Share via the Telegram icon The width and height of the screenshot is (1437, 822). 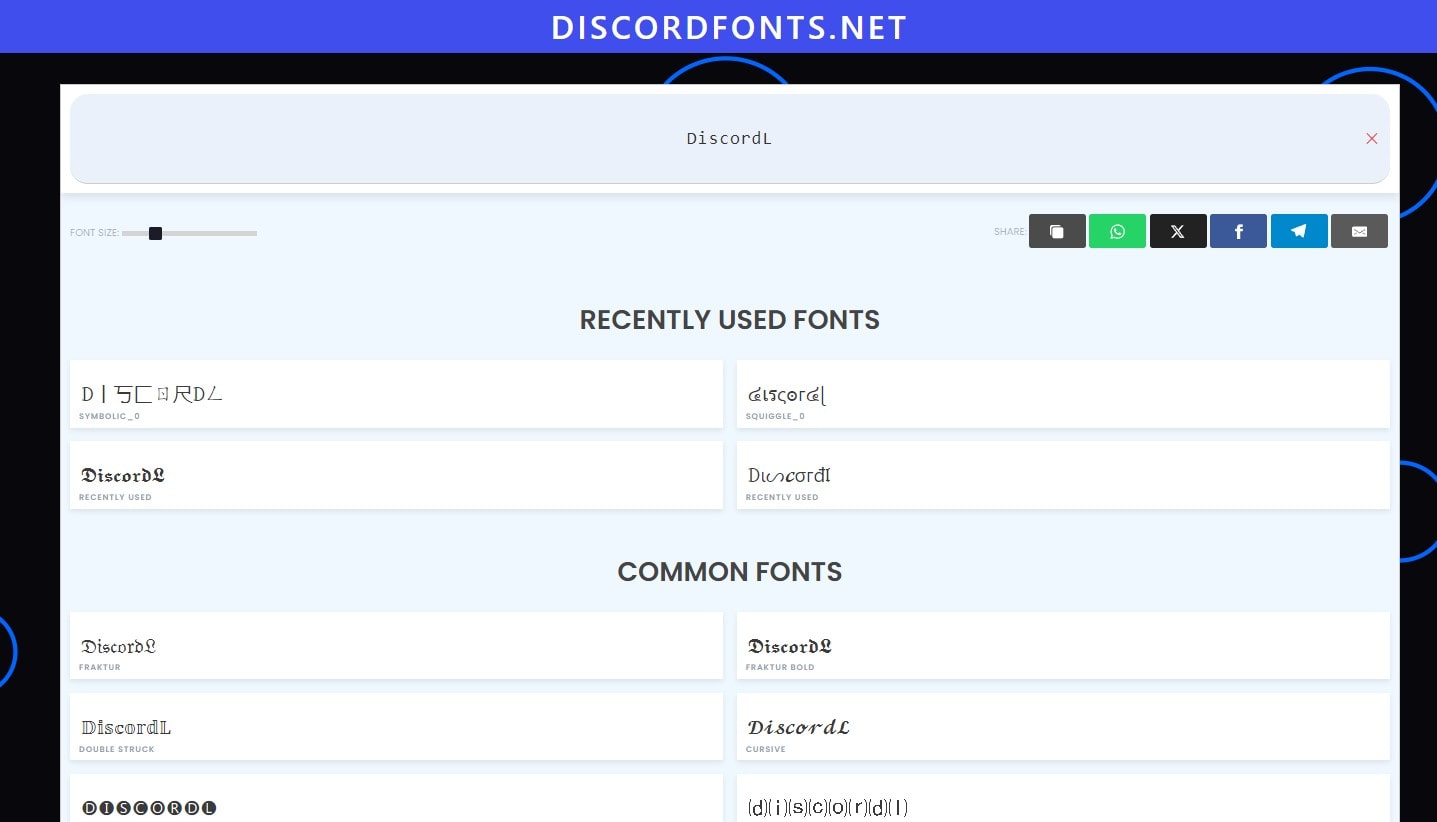coord(1299,231)
